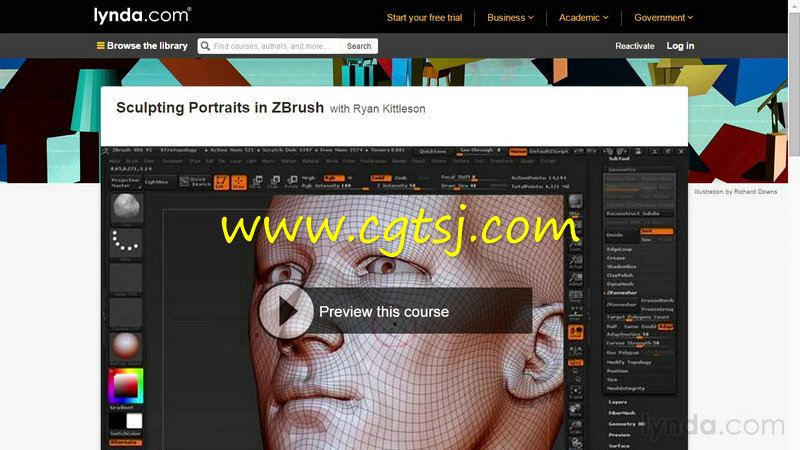Viewport: 800px width, 450px height.
Task: Toggle the Smt option beside Divide
Action: pos(657,231)
